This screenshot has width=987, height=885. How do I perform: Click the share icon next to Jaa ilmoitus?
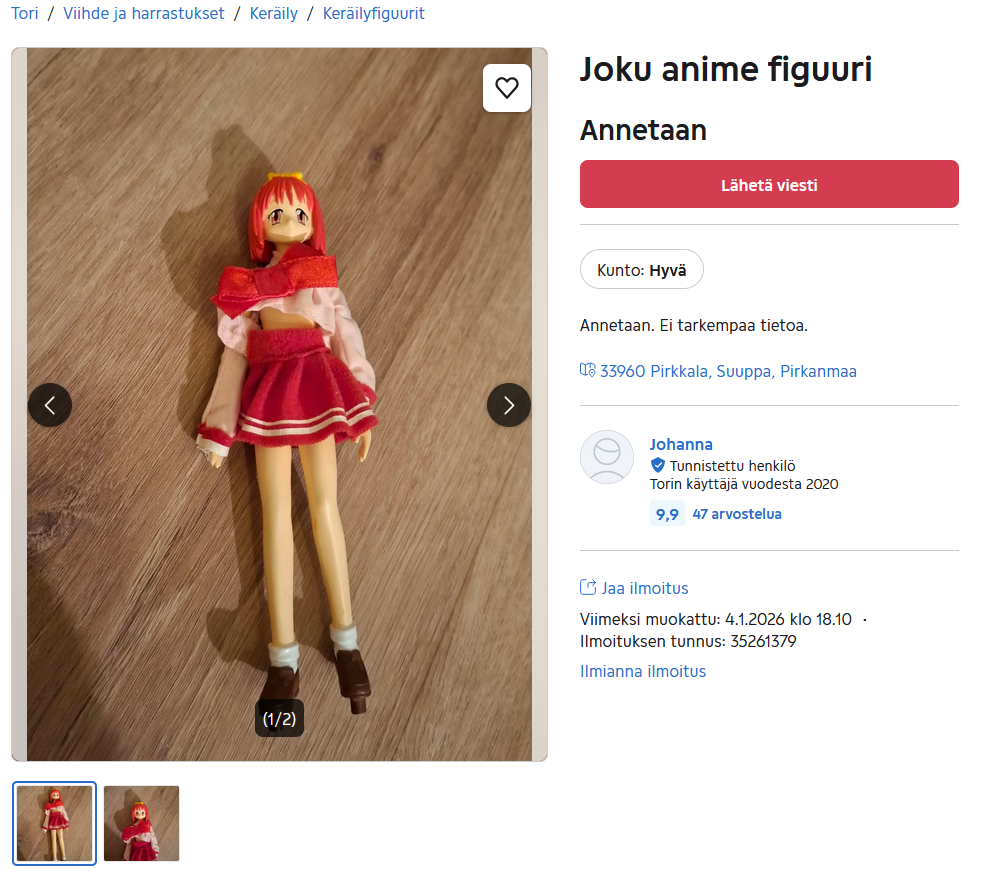(588, 587)
